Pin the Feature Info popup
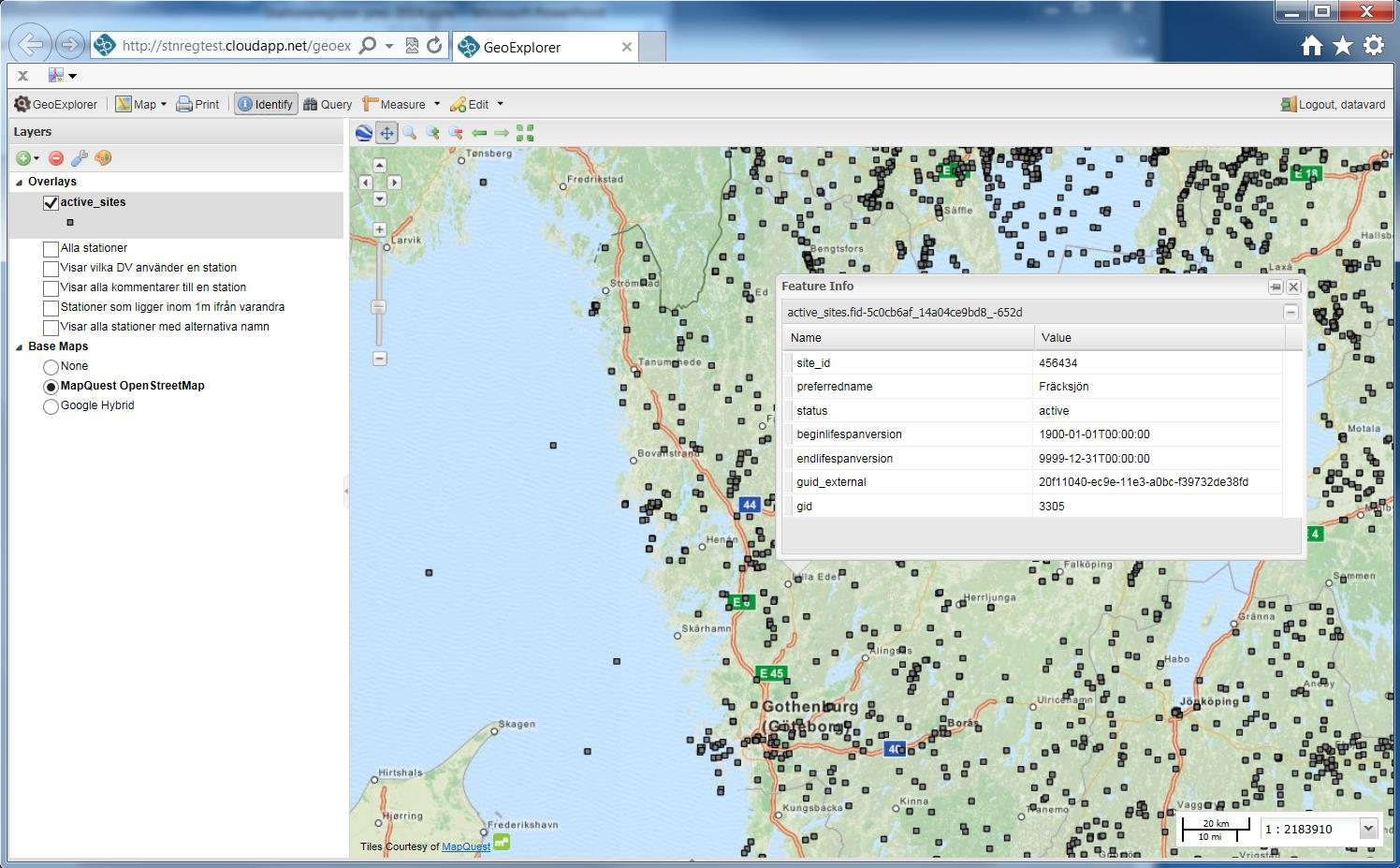 click(x=1275, y=287)
